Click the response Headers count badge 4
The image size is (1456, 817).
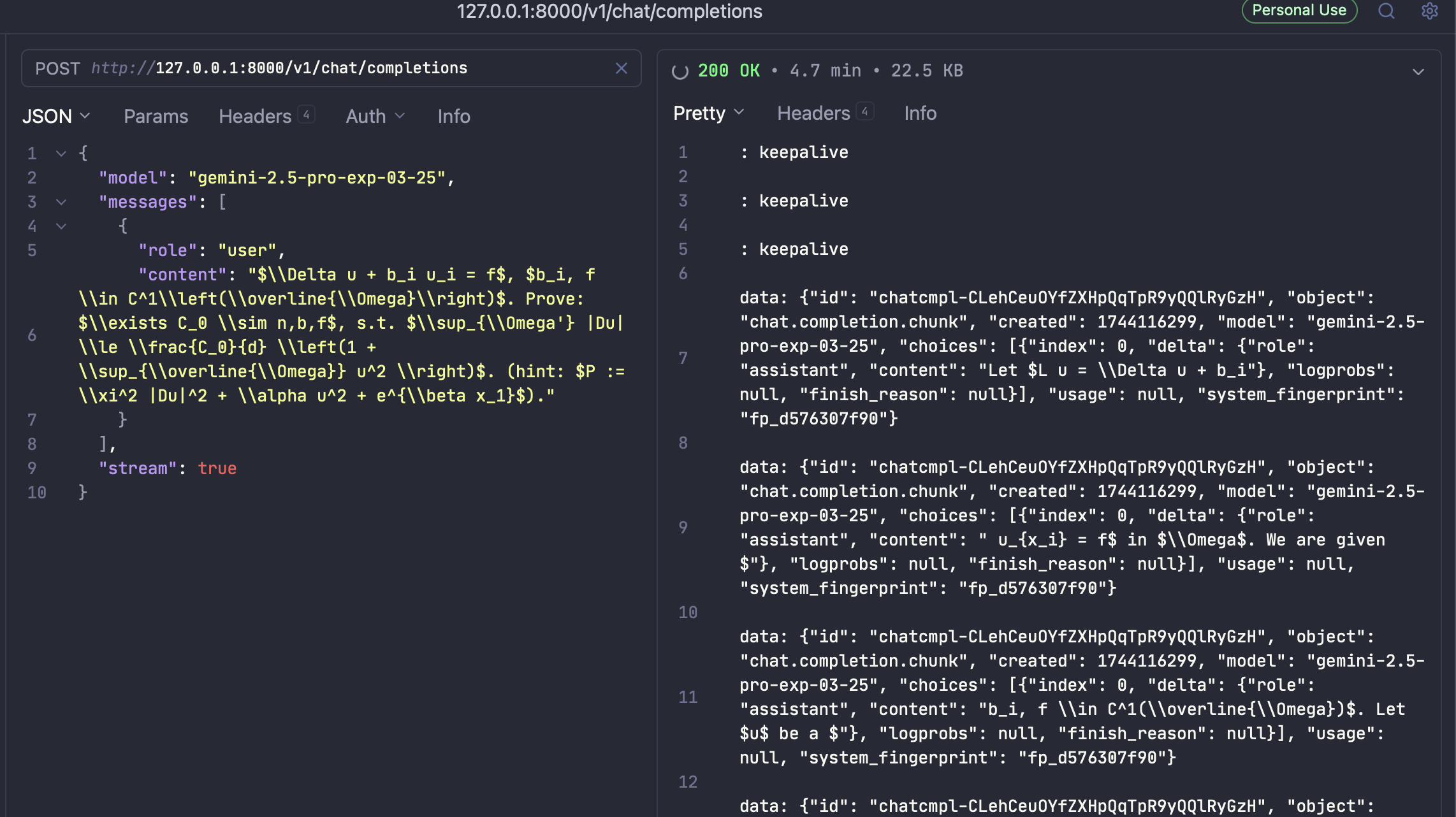pos(865,112)
